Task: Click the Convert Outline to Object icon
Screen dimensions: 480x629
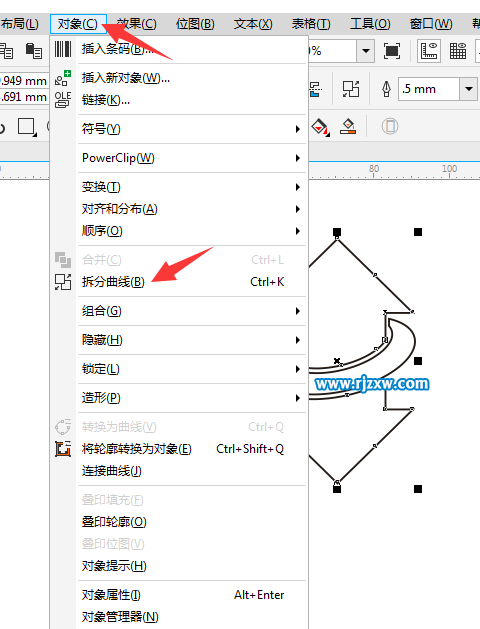Action: [63, 449]
